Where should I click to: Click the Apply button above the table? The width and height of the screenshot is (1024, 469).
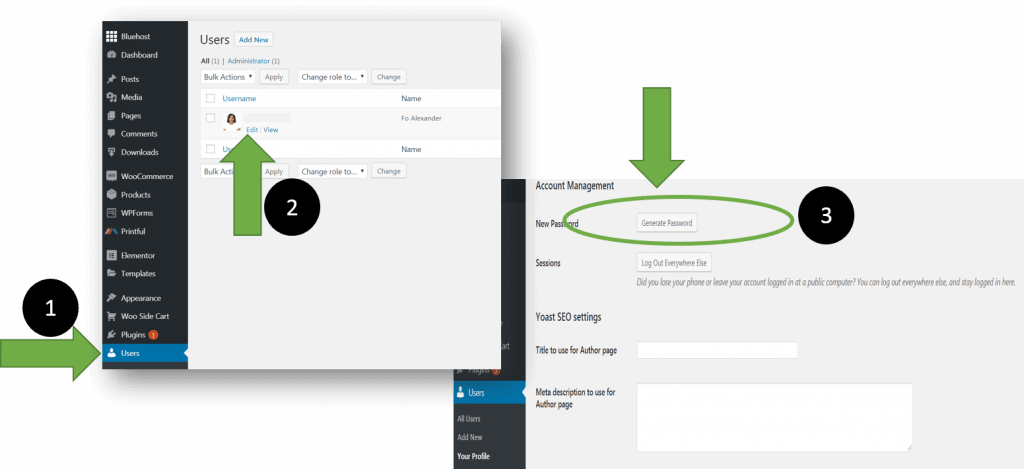pyautogui.click(x=274, y=77)
